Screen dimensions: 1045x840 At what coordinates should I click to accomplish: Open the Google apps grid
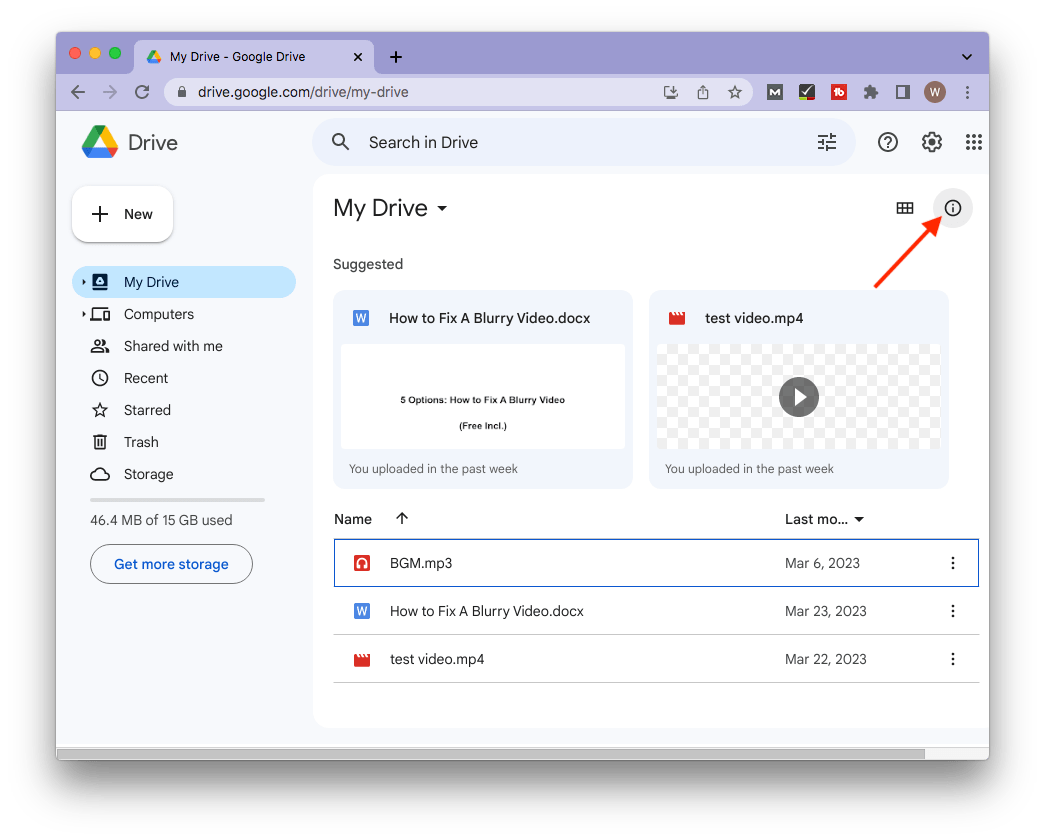[973, 142]
